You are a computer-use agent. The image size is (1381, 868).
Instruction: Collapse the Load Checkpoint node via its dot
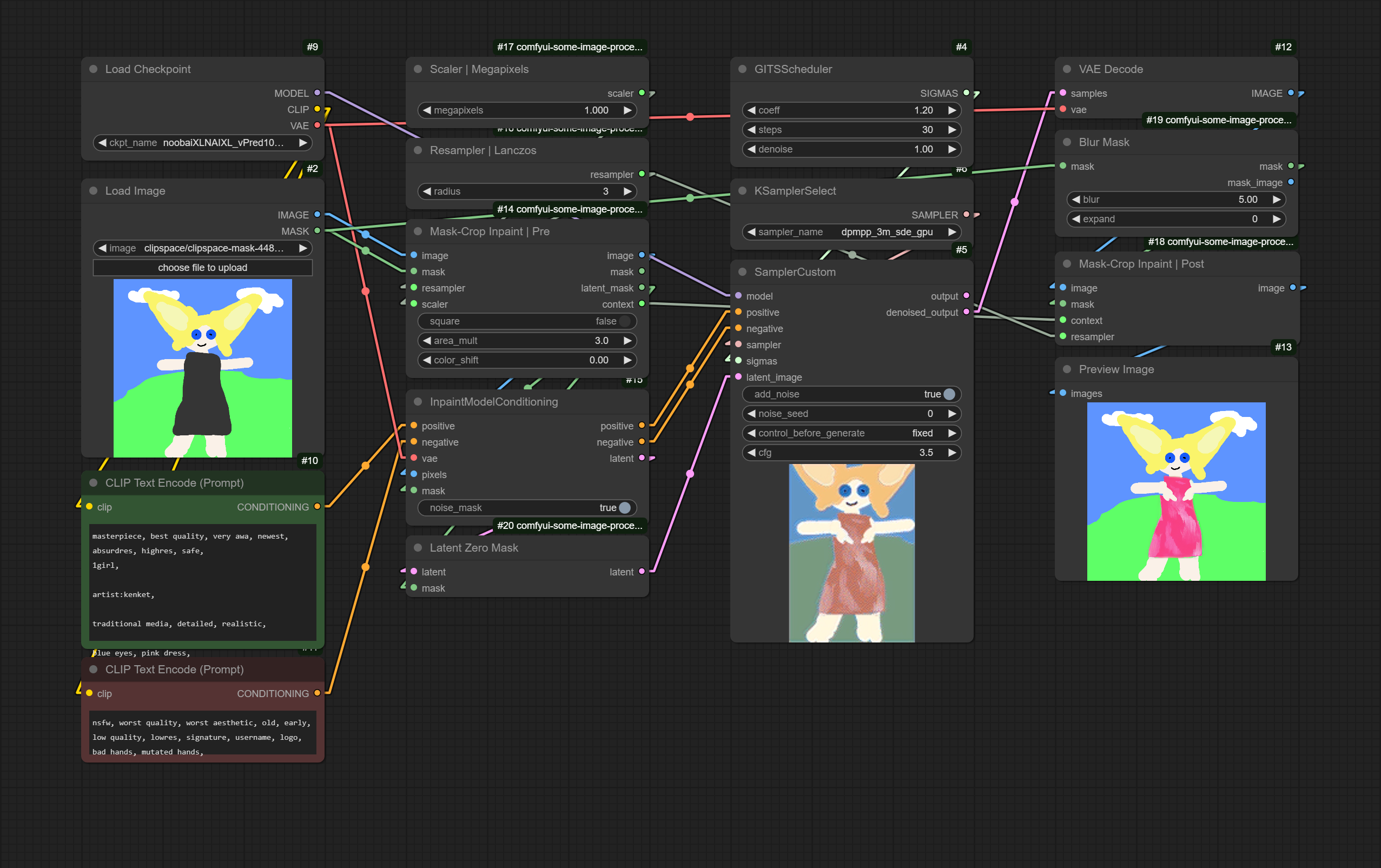tap(94, 69)
